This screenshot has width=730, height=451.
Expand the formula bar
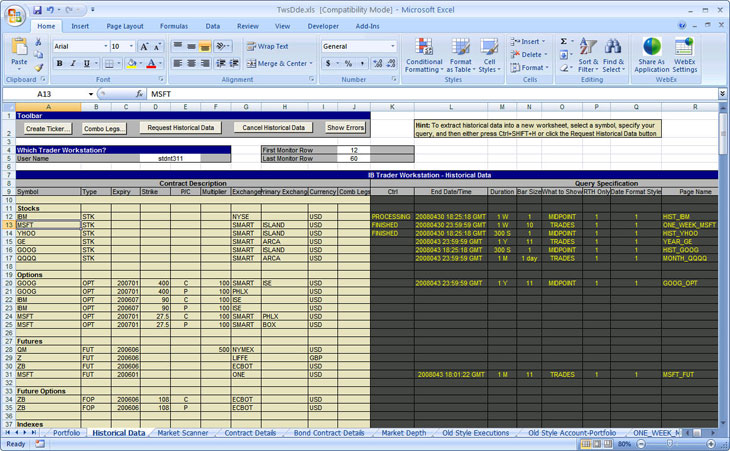722,94
